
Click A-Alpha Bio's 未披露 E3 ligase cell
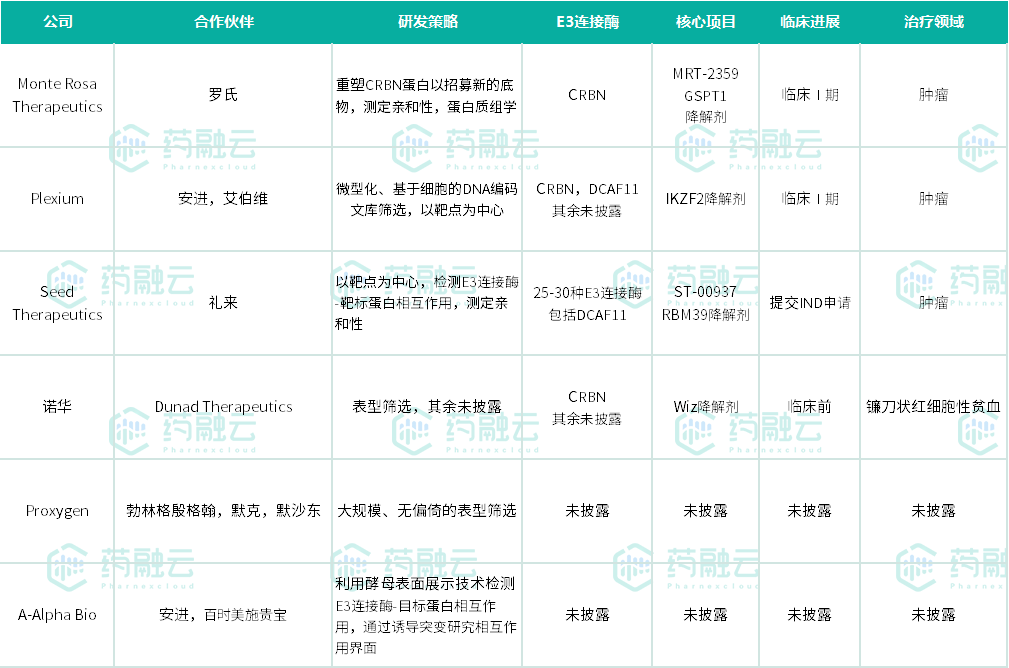[x=587, y=615]
